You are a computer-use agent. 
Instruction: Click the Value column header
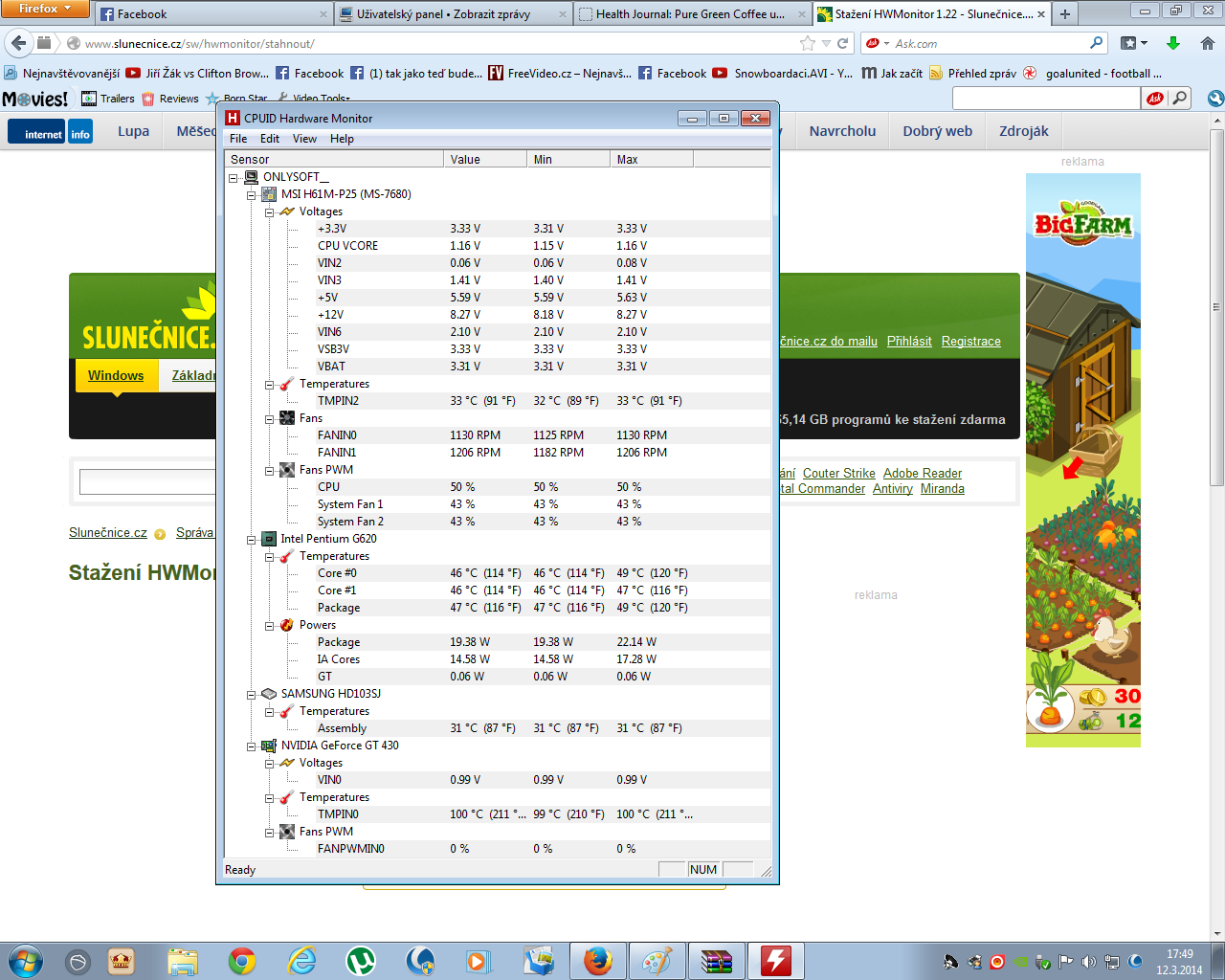pos(485,159)
